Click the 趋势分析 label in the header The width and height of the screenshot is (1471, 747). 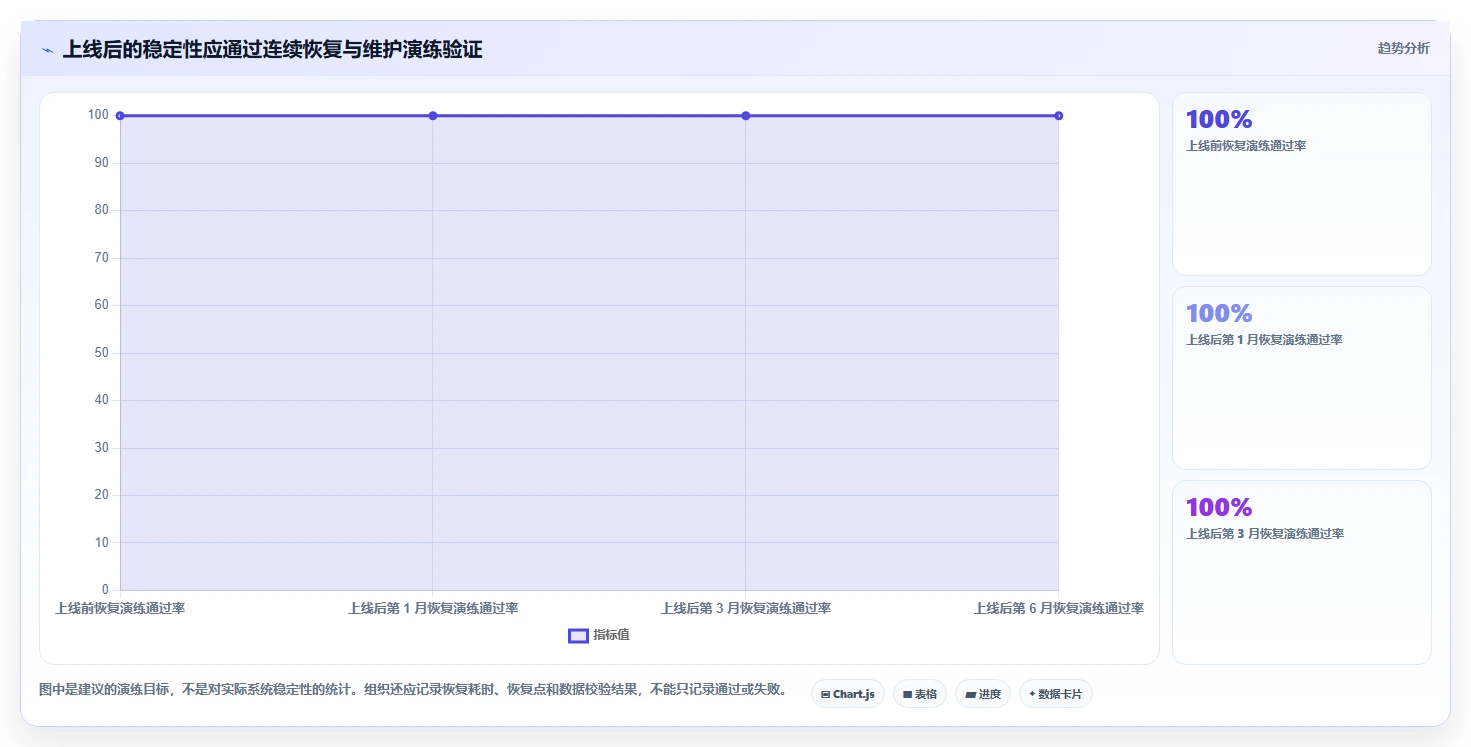click(1403, 48)
